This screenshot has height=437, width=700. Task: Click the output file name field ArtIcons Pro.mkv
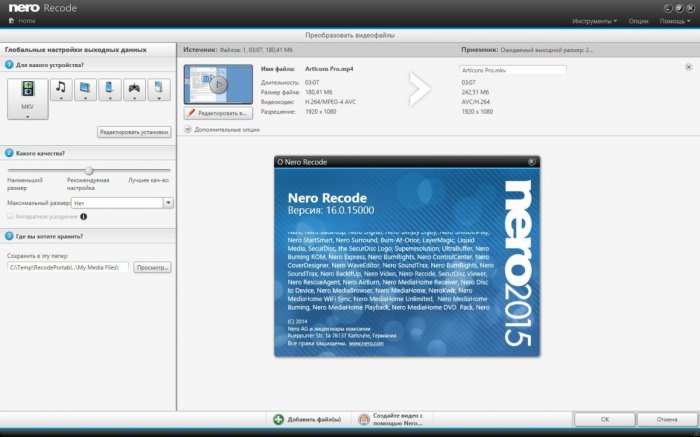click(x=512, y=70)
